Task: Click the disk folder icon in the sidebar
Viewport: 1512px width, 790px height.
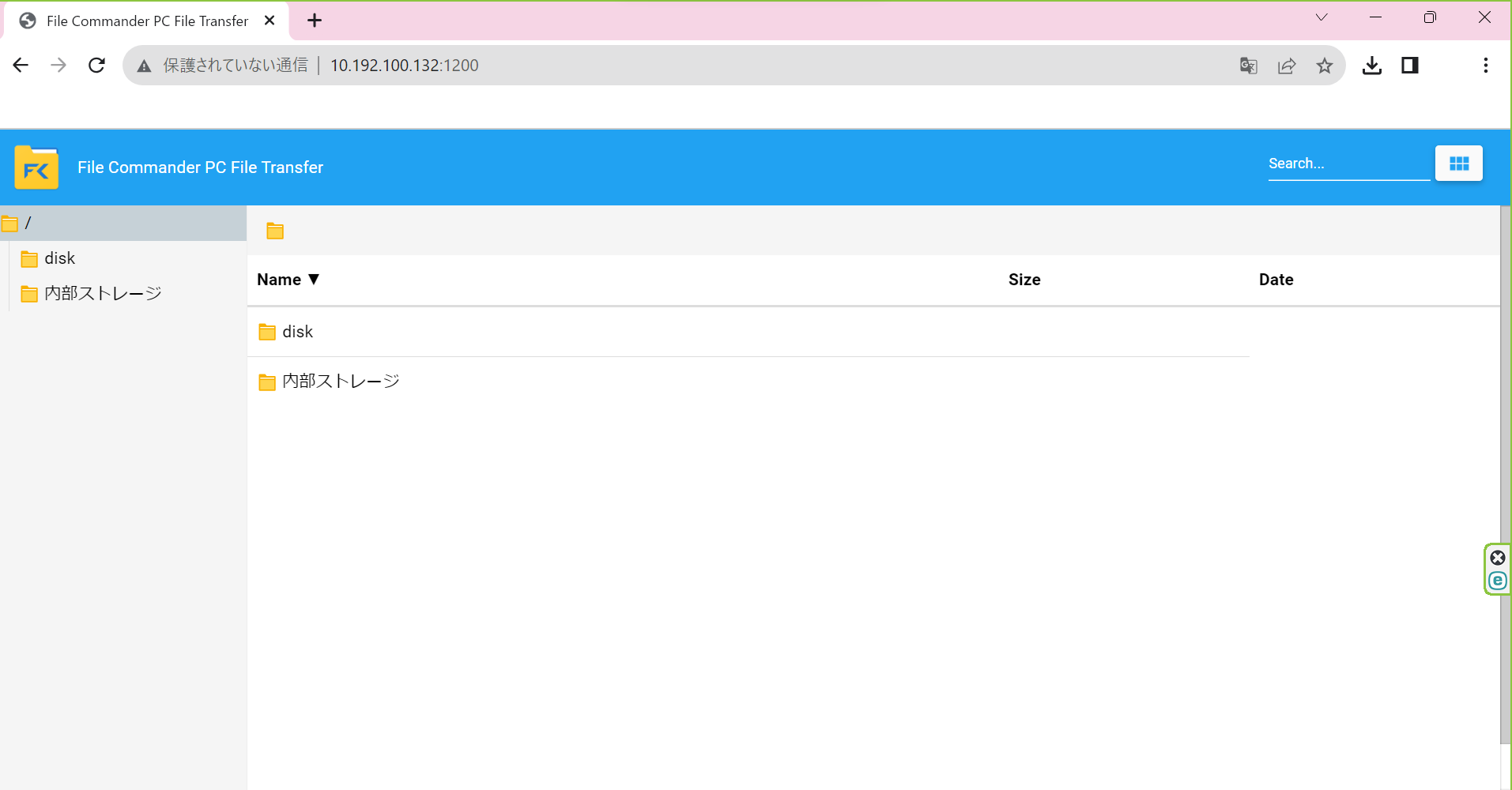Action: [x=29, y=259]
